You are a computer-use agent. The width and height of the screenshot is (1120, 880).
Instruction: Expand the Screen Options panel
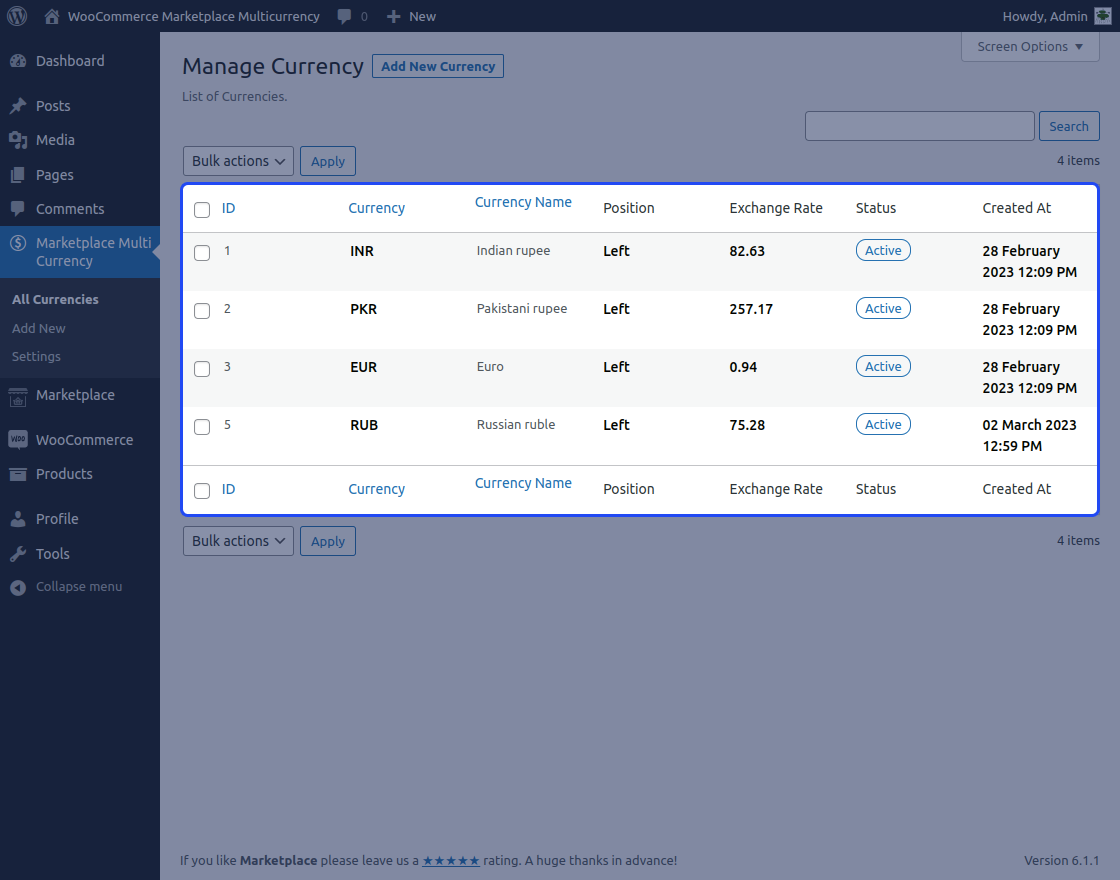coord(1030,46)
